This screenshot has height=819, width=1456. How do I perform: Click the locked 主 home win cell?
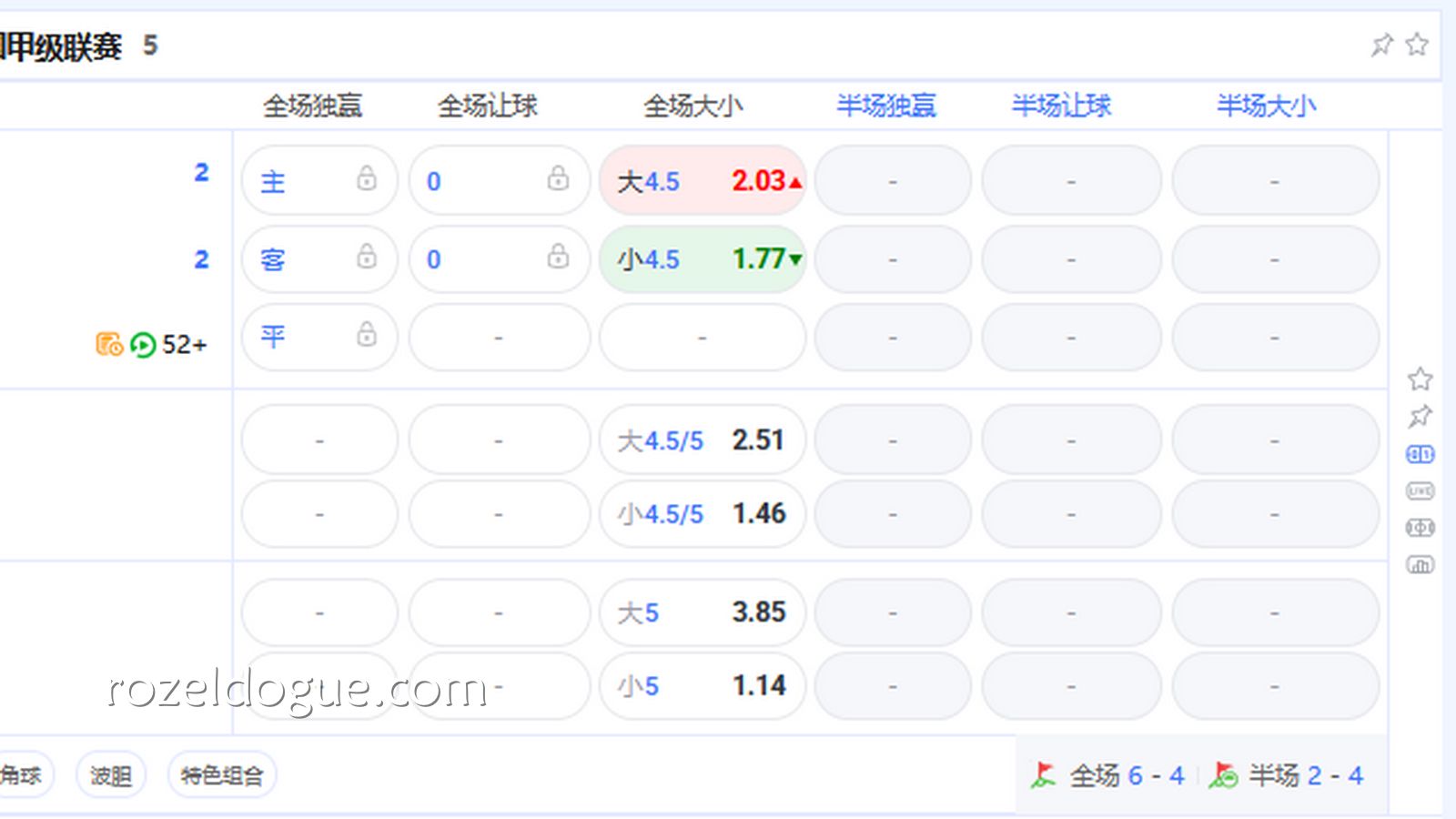click(x=319, y=180)
